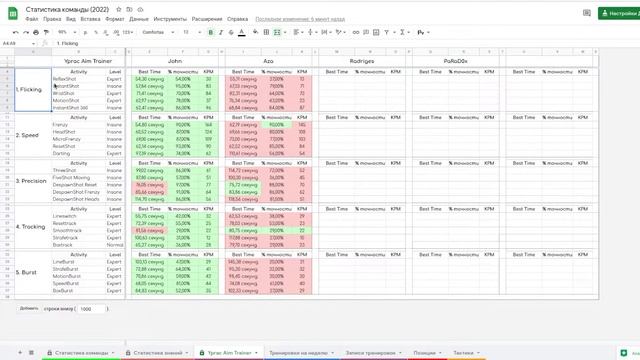Screen dimensions: 640x360
Task: Open the Файл menu
Action: coord(31,19)
